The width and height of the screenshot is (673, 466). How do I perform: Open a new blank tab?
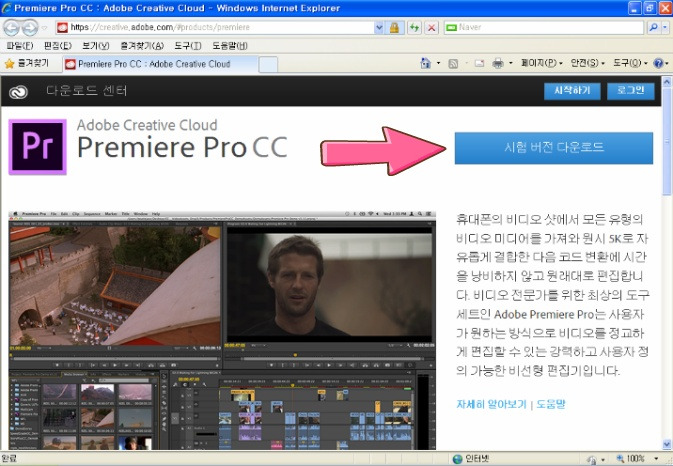point(268,65)
